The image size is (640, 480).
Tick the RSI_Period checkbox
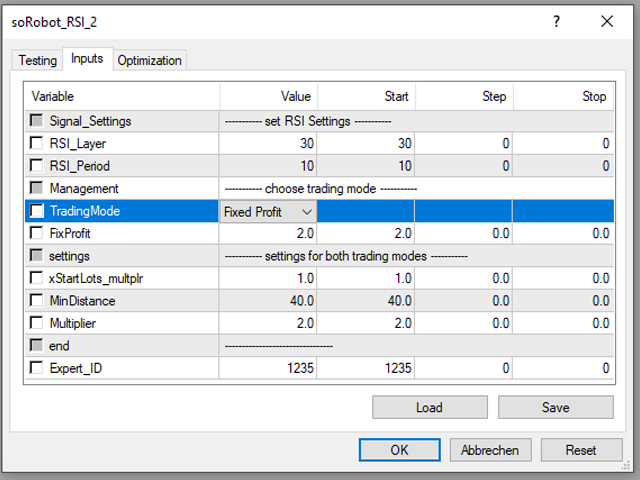pyautogui.click(x=36, y=165)
